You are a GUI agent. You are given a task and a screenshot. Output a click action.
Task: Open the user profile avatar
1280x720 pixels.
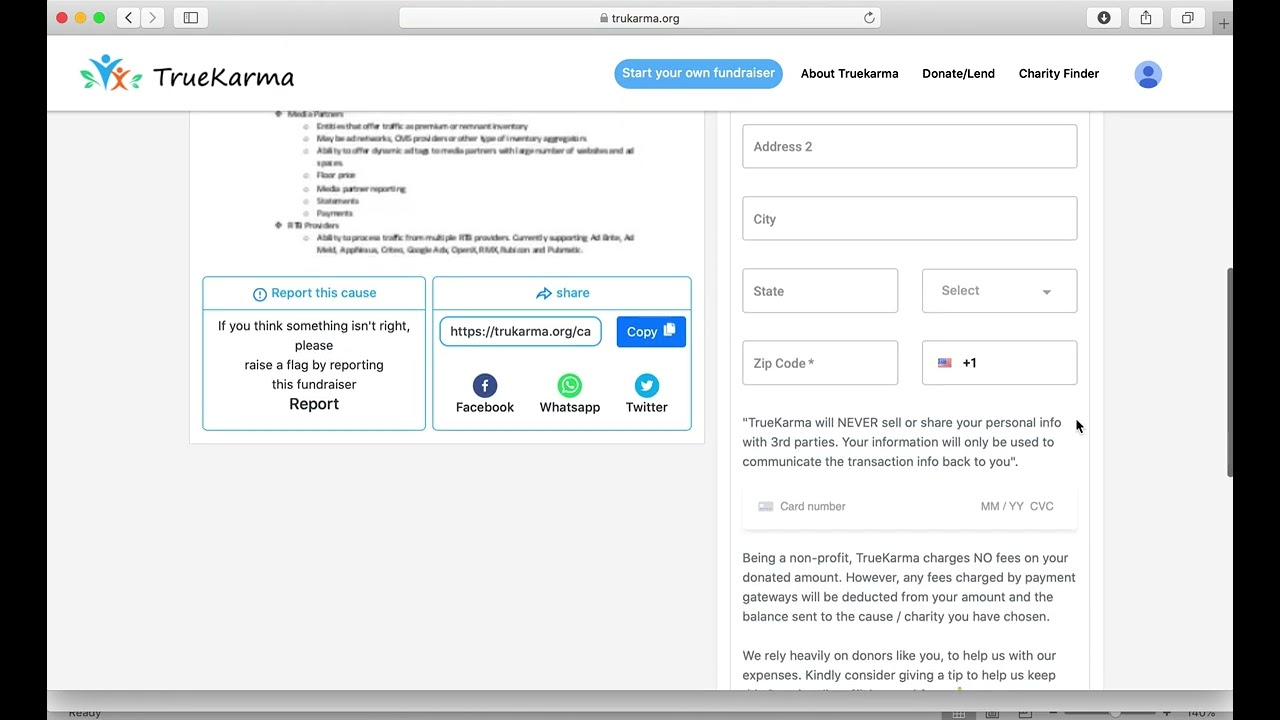pos(1148,74)
